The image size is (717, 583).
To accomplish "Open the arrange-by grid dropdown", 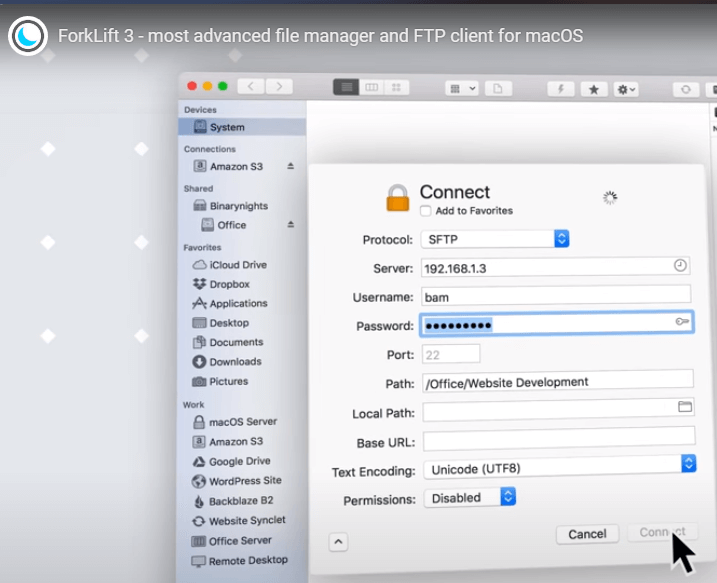I will (x=462, y=88).
